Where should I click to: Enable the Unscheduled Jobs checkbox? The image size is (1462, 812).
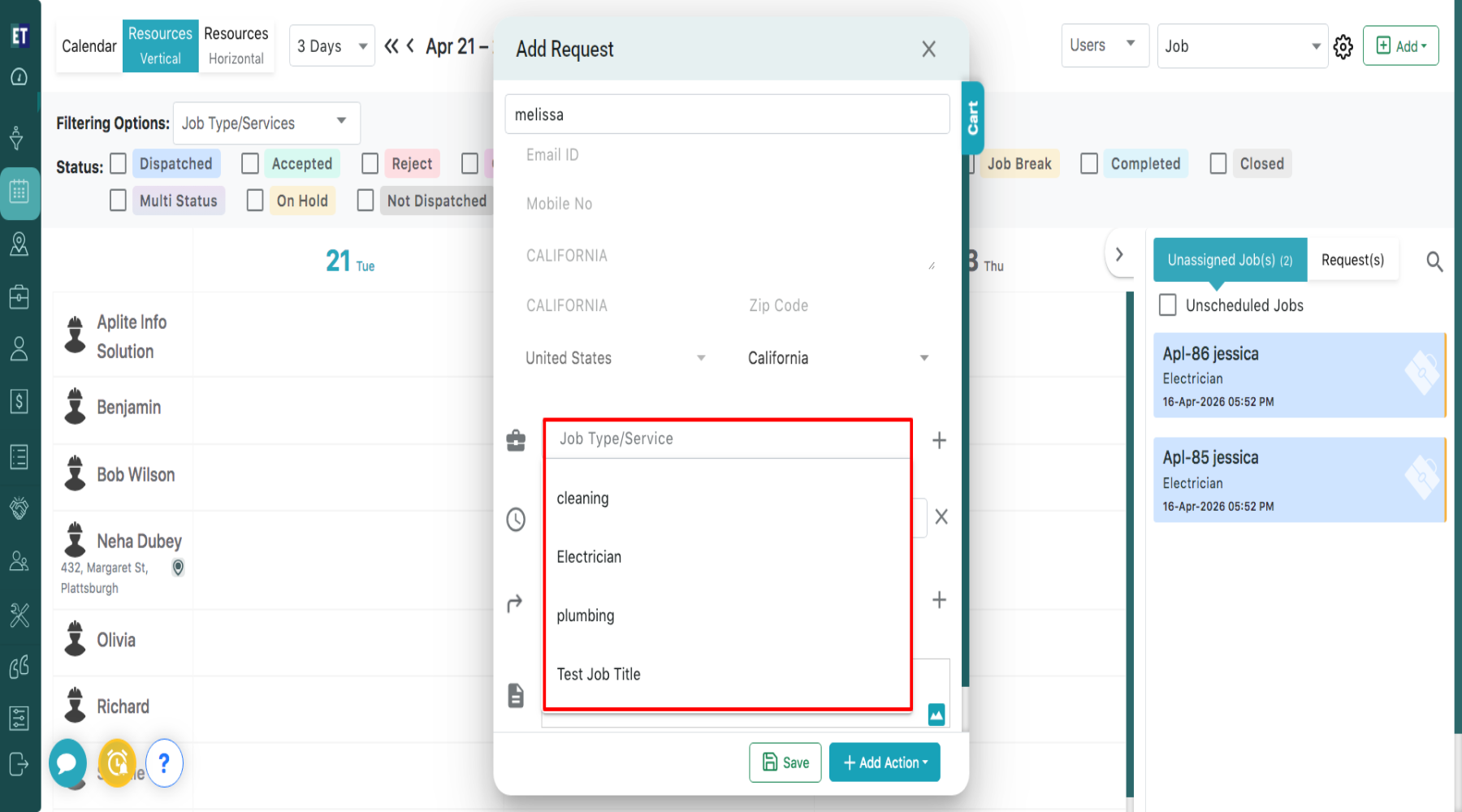click(1168, 305)
